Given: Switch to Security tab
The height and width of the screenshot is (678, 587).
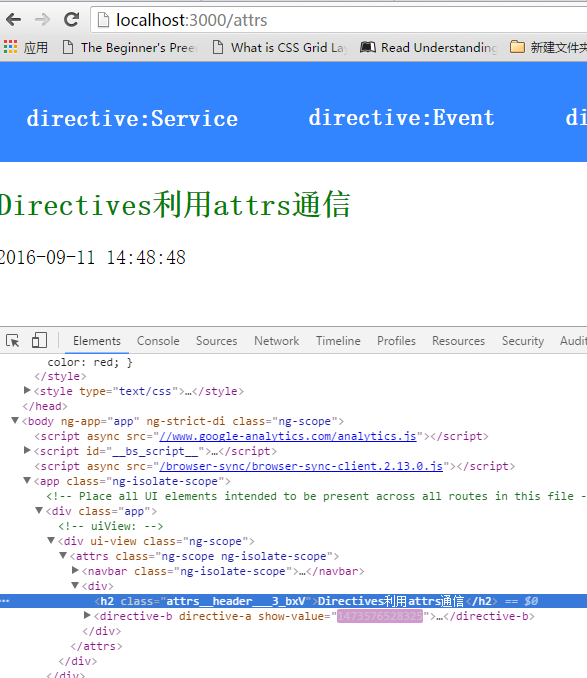Looking at the screenshot, I should [x=523, y=341].
